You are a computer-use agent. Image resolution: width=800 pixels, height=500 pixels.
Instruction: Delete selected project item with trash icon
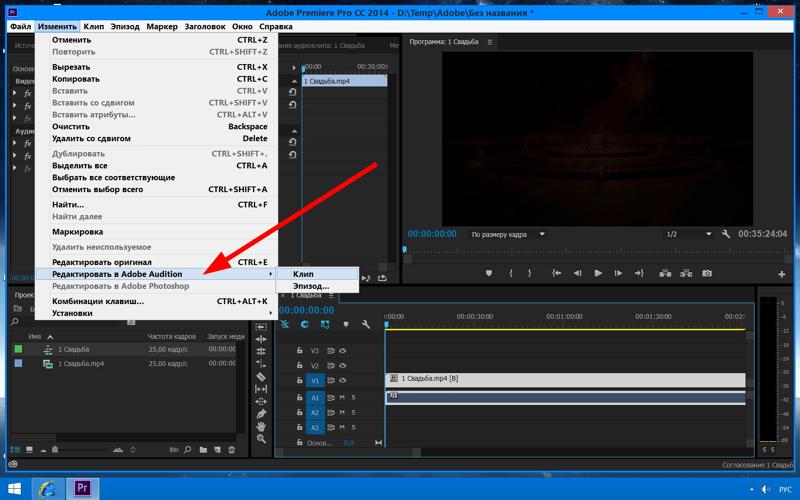coord(232,449)
